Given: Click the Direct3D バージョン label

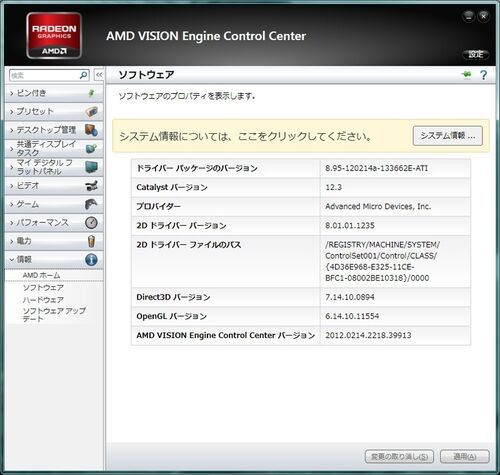Looking at the screenshot, I should click(x=173, y=297).
